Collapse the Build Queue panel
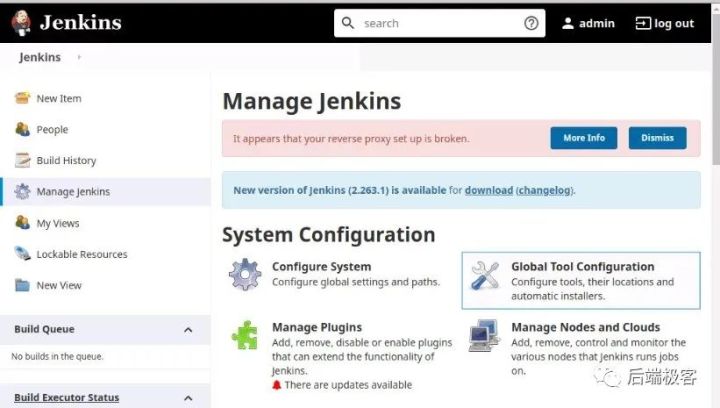 pos(188,330)
